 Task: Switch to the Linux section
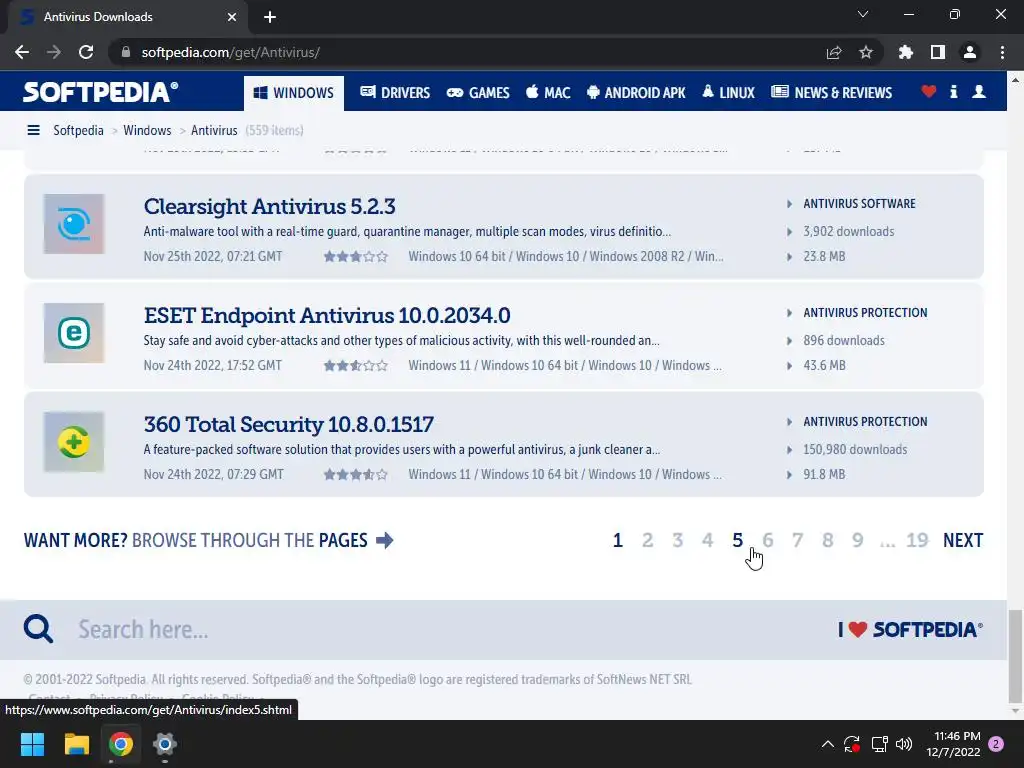(x=728, y=93)
